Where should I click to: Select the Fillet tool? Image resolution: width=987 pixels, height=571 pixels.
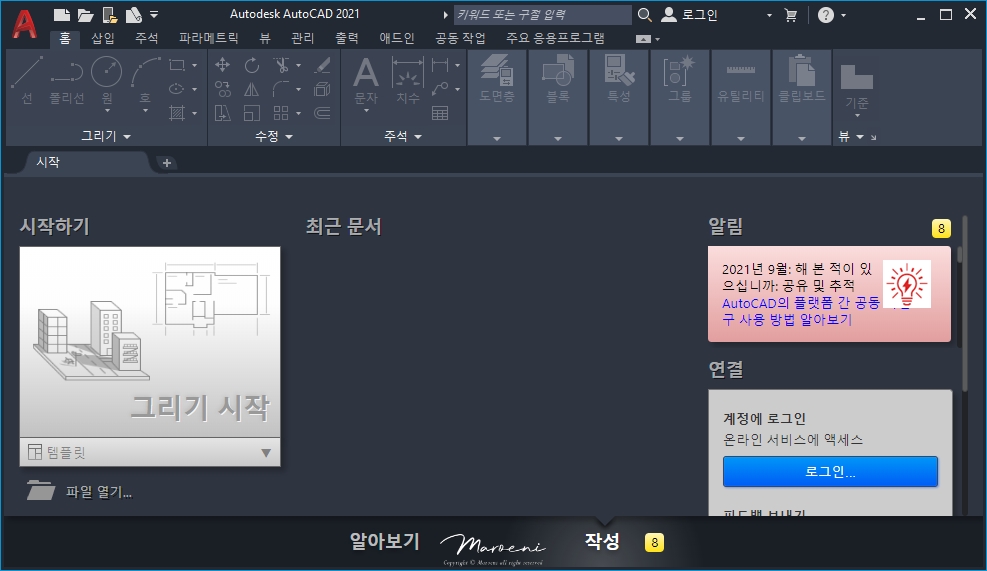281,89
